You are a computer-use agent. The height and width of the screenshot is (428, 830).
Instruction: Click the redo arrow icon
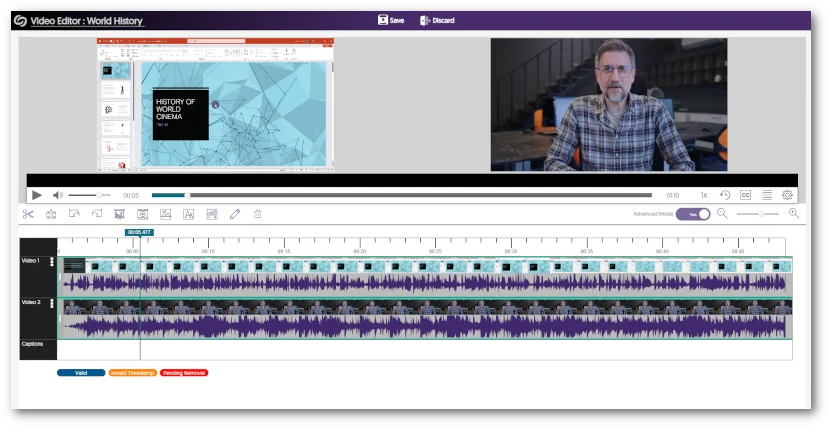(x=96, y=213)
